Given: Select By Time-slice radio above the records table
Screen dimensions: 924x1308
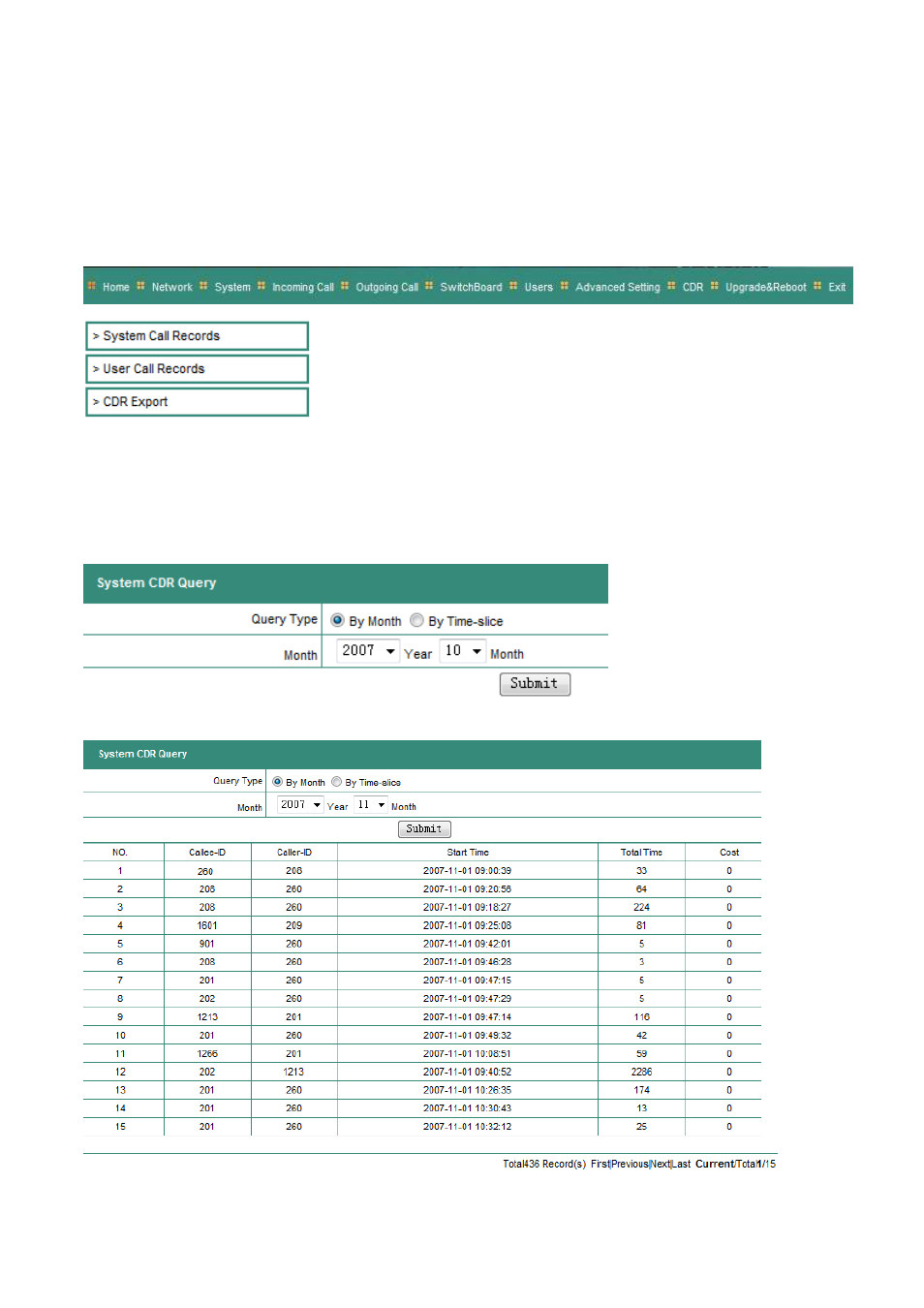Looking at the screenshot, I should 336,782.
